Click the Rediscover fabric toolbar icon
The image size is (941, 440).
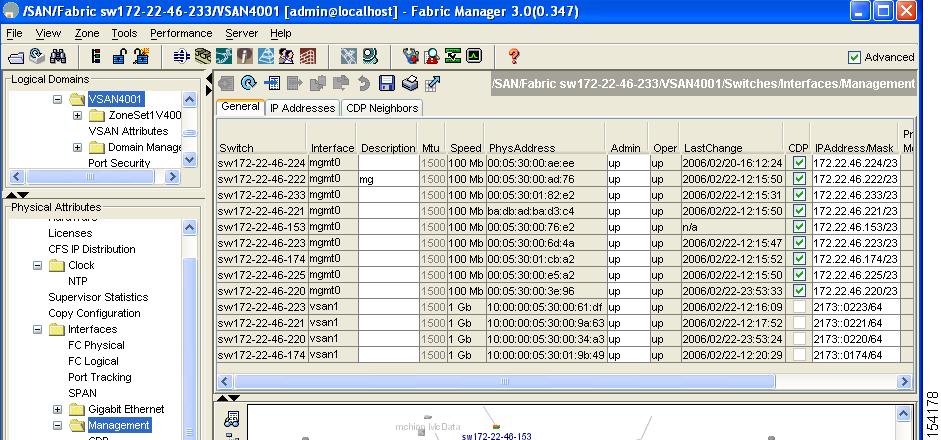pos(37,56)
